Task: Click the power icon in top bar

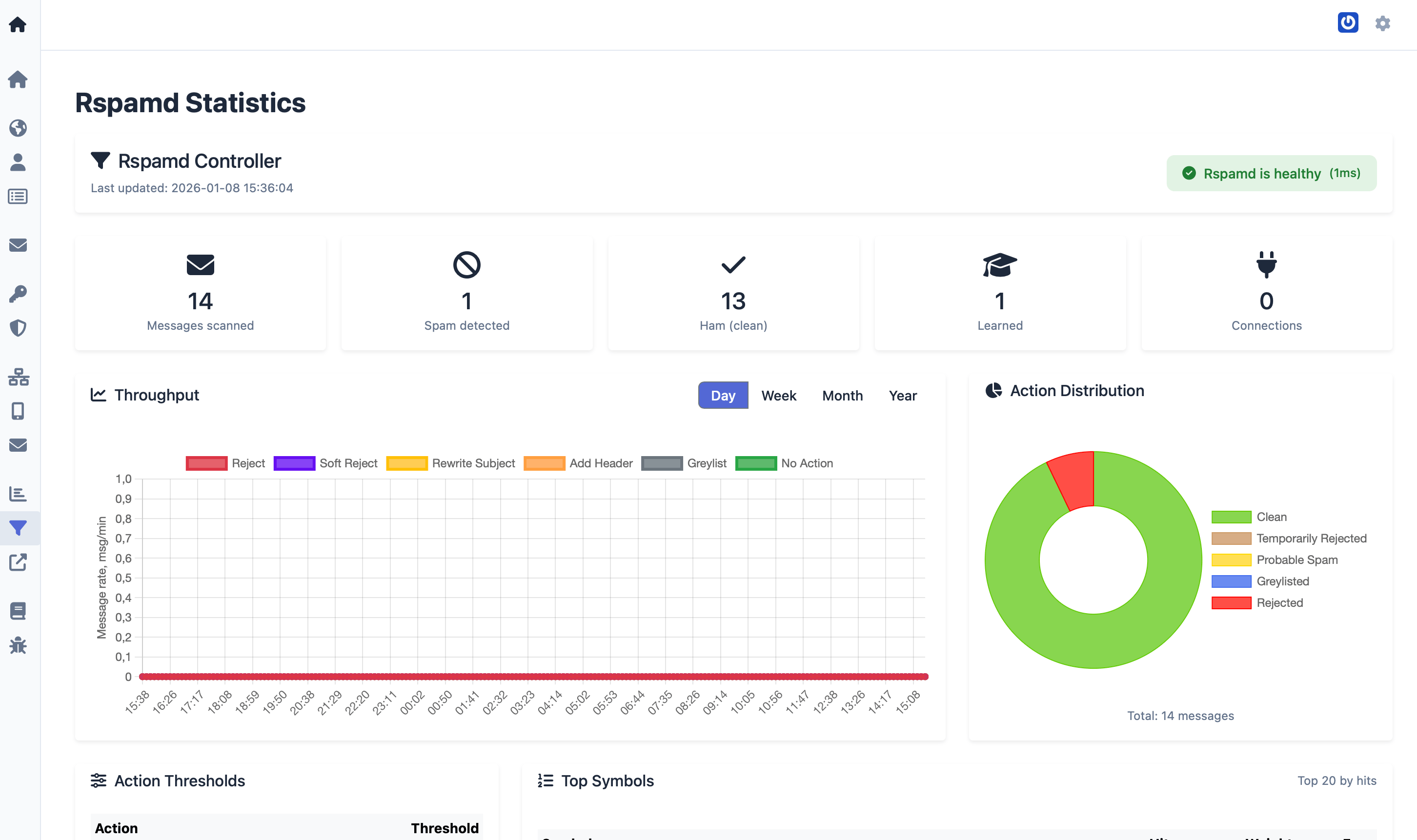Action: click(1347, 22)
